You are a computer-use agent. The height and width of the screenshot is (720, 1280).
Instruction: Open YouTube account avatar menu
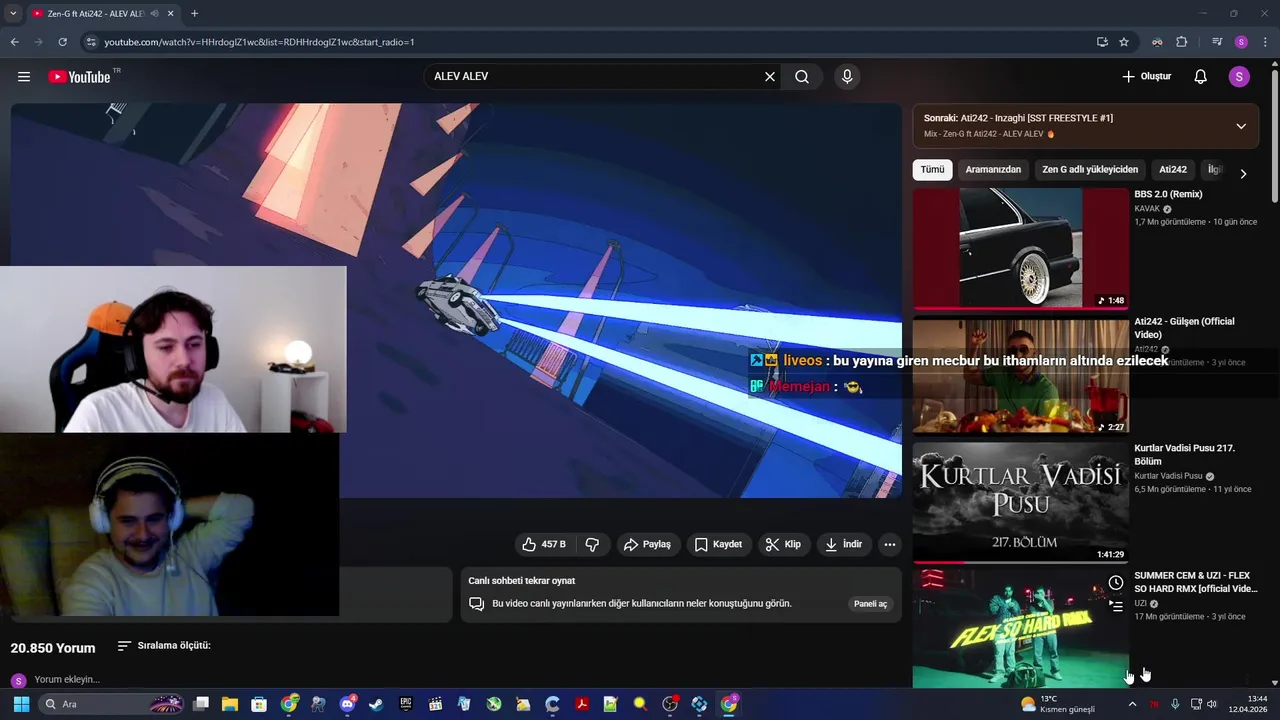(x=1239, y=77)
